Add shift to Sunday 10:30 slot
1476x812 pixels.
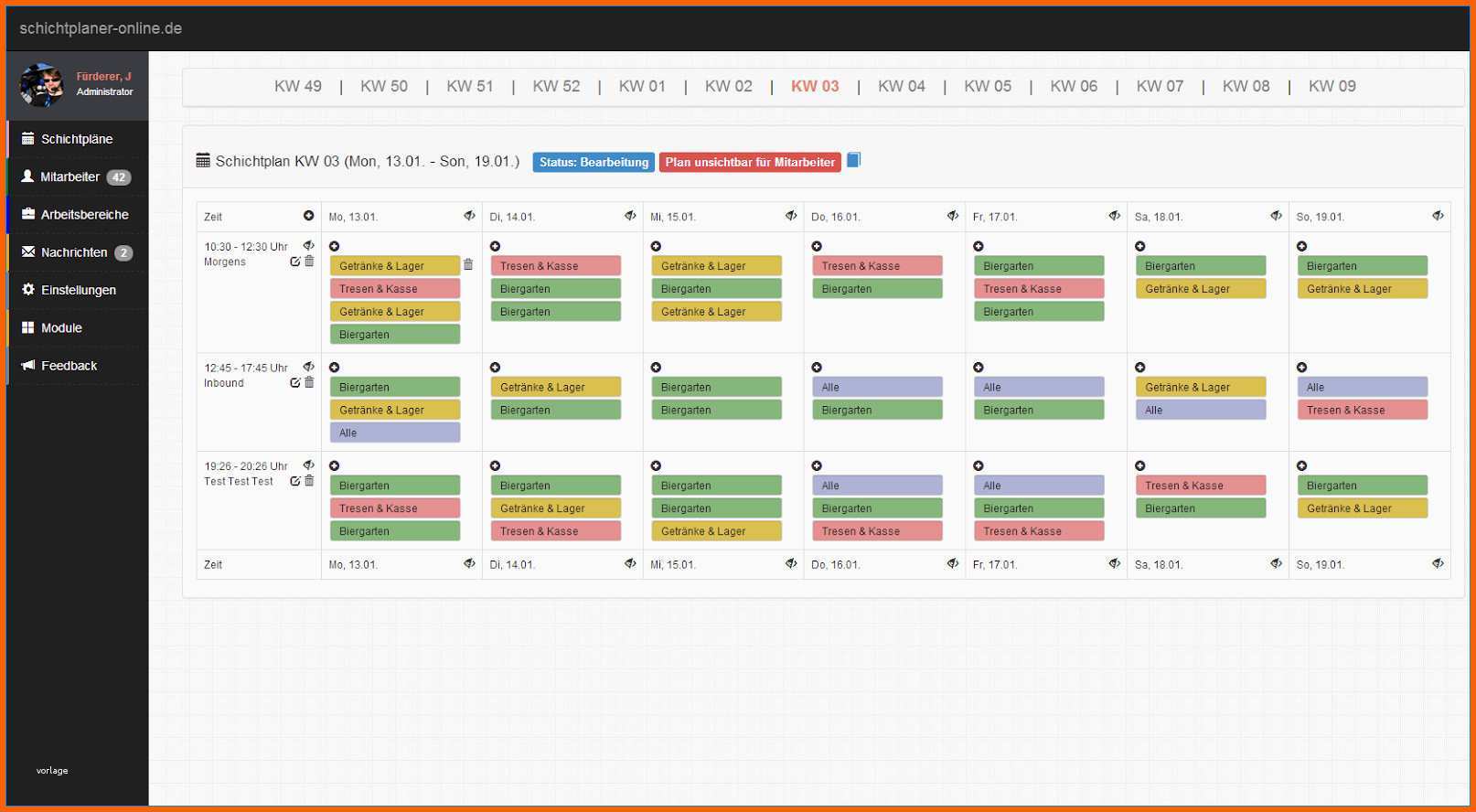pyautogui.click(x=1302, y=246)
